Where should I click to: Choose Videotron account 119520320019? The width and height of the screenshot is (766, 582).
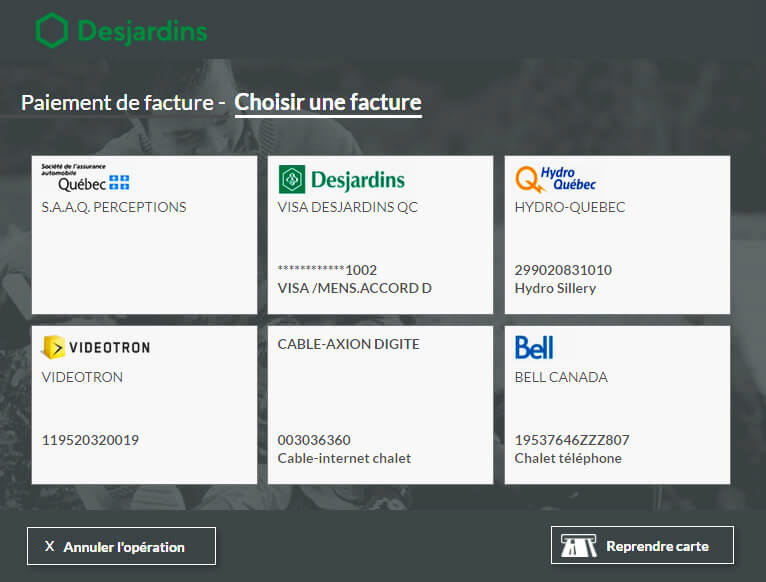(90, 440)
